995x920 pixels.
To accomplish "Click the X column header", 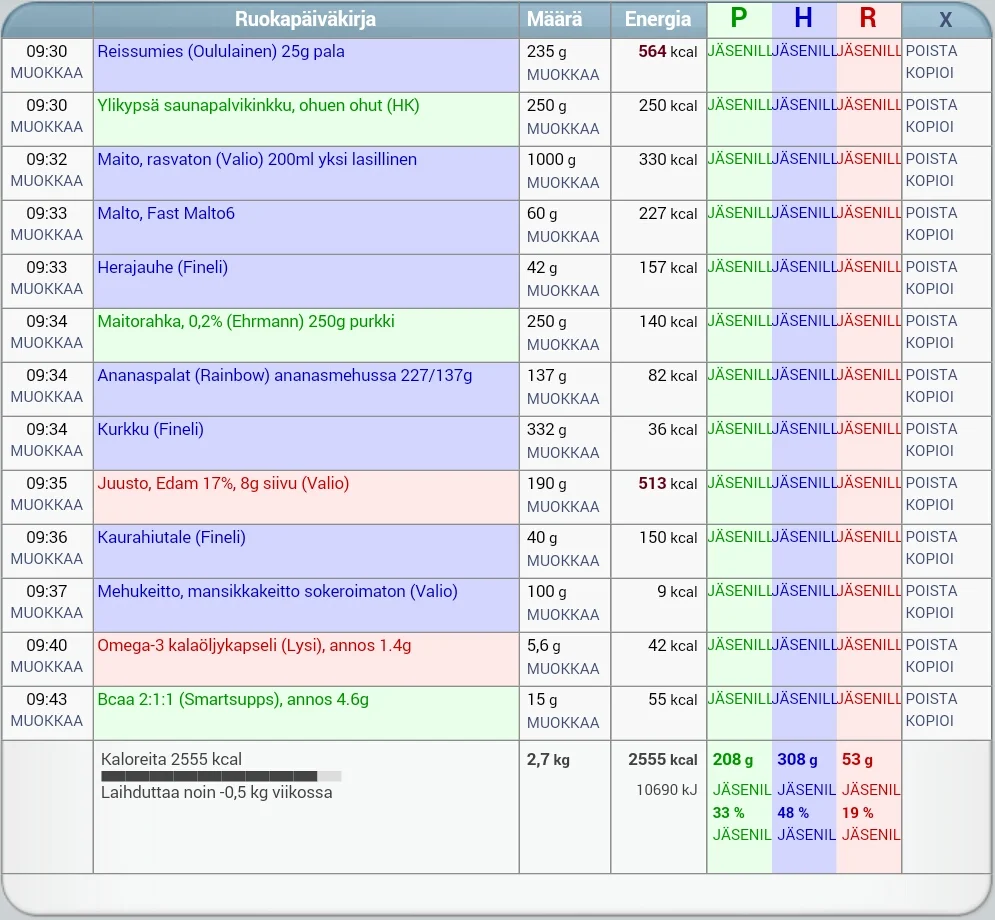I will [946, 18].
